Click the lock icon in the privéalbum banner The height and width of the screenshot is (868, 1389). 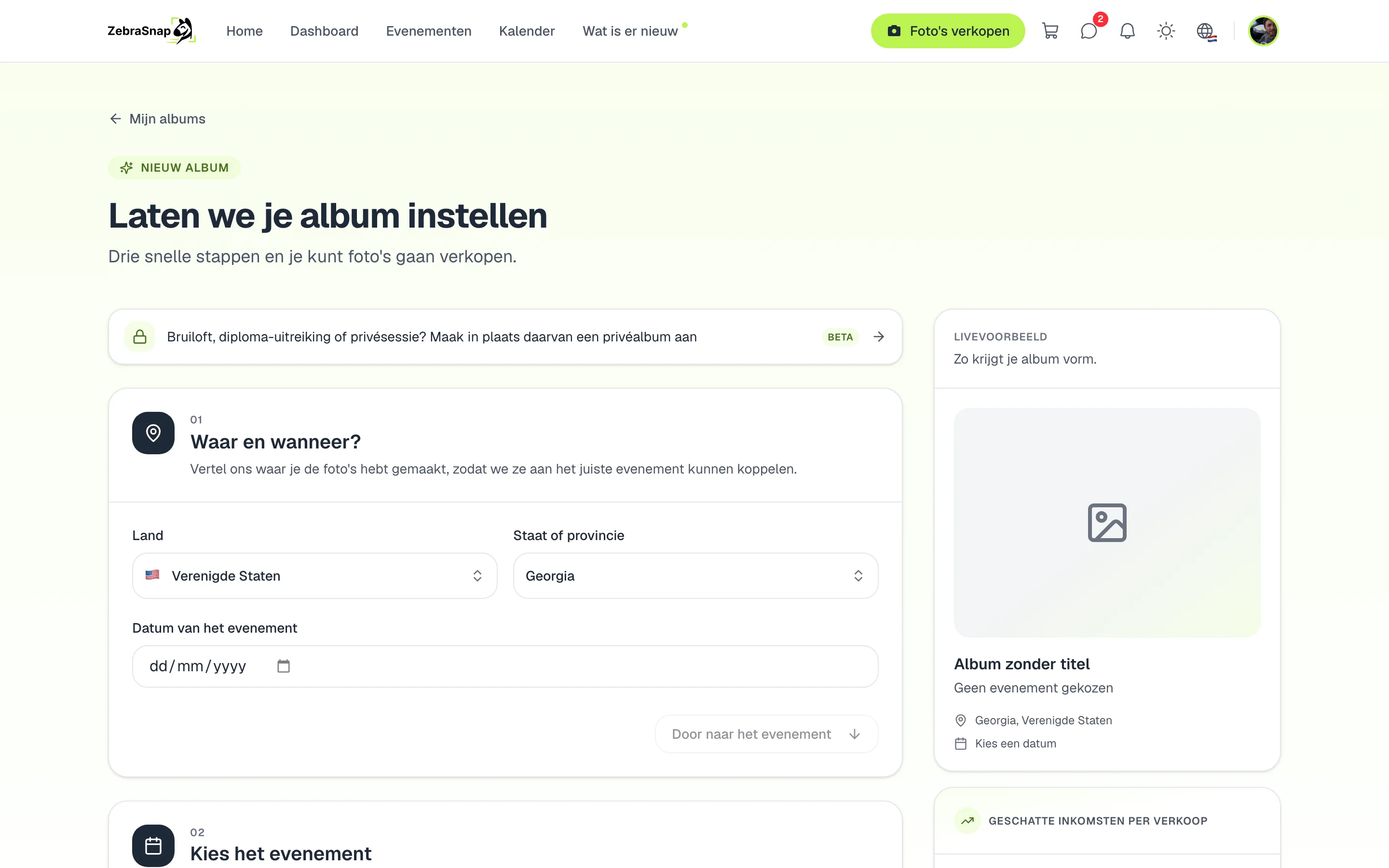[140, 337]
